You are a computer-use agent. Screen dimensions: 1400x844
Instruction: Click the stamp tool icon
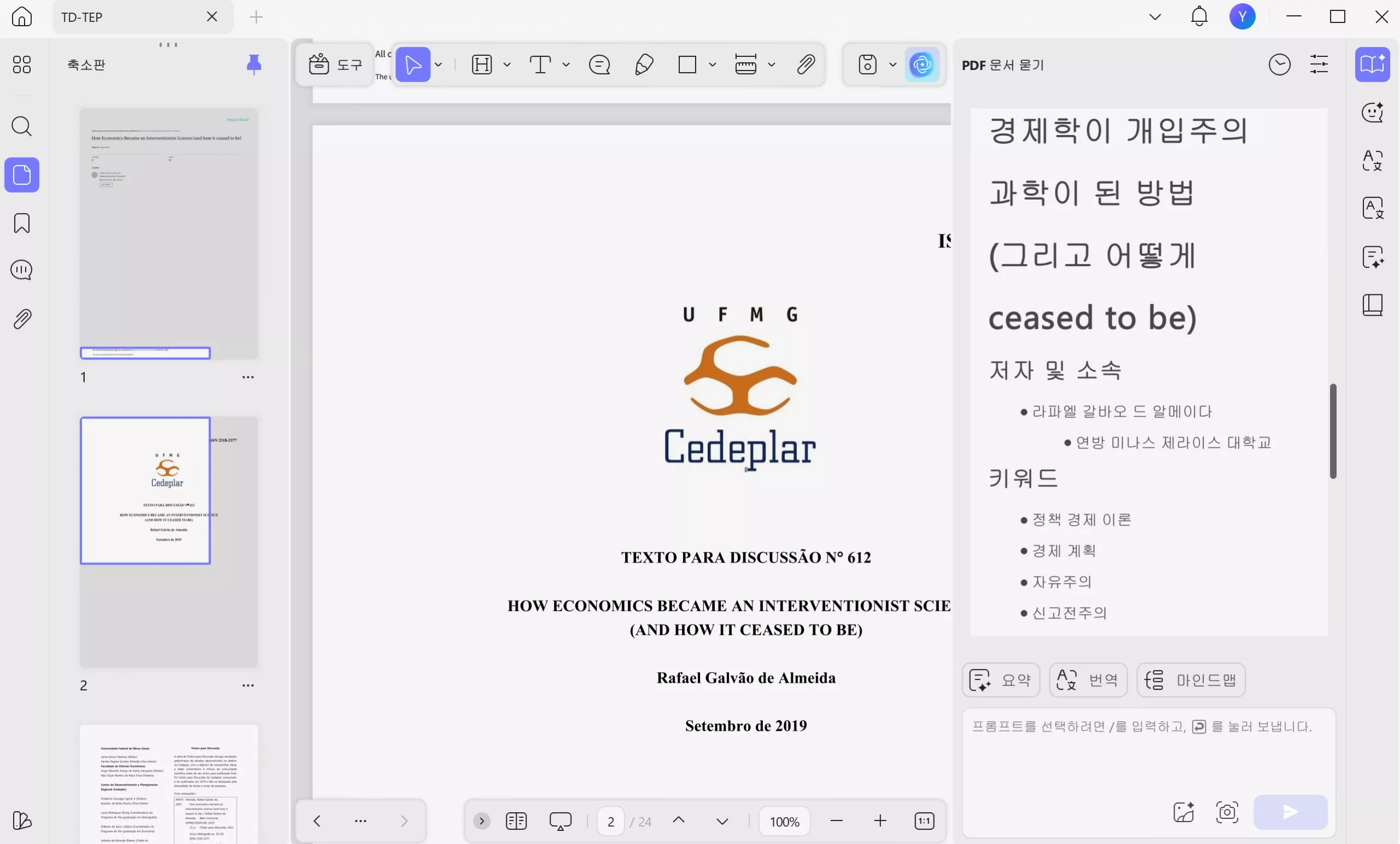click(867, 64)
